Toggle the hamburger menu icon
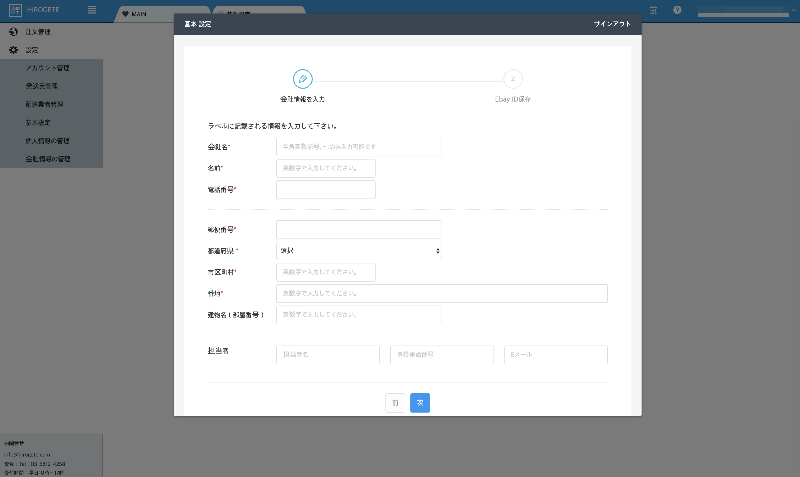Image resolution: width=800 pixels, height=477 pixels. (x=92, y=10)
